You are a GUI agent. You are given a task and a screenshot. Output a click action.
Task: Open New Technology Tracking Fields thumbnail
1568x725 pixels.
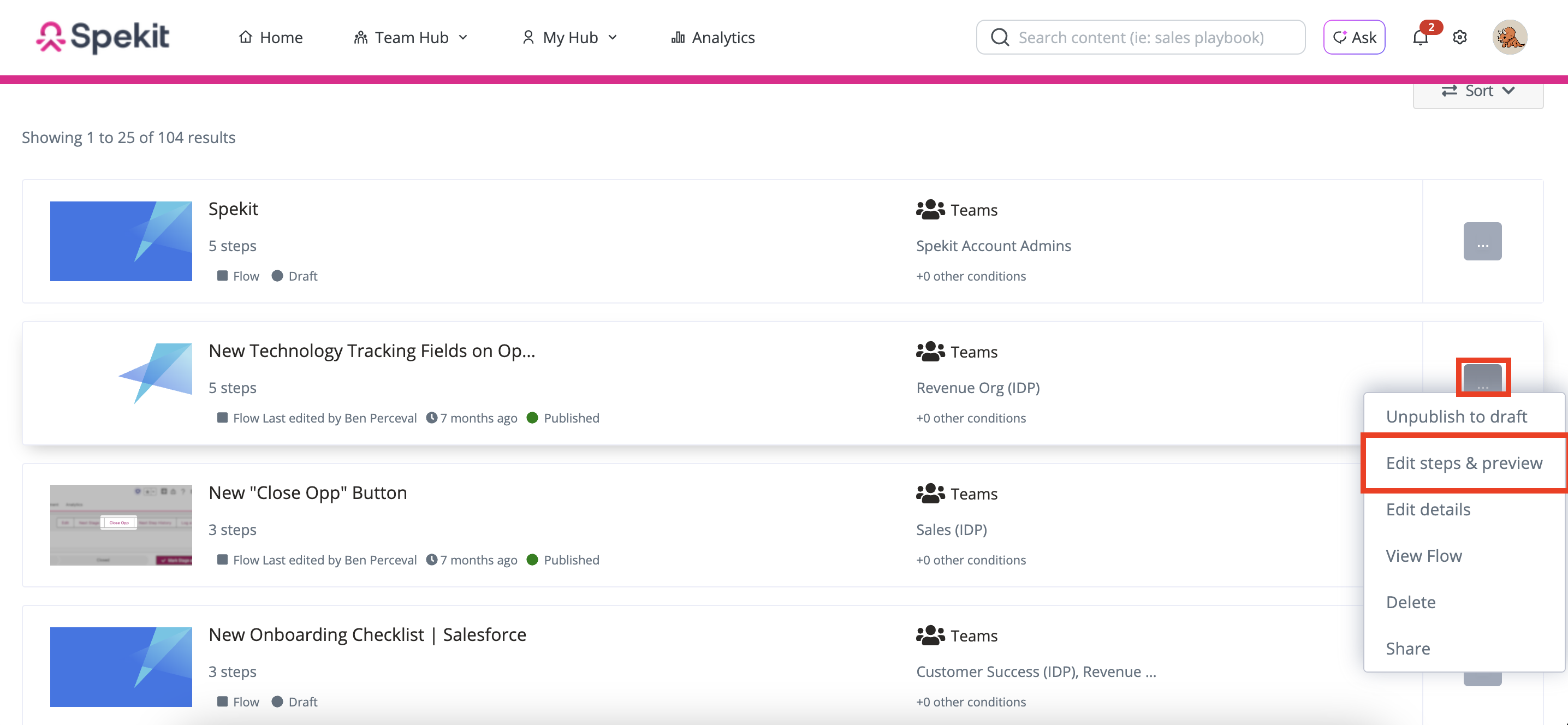click(121, 373)
